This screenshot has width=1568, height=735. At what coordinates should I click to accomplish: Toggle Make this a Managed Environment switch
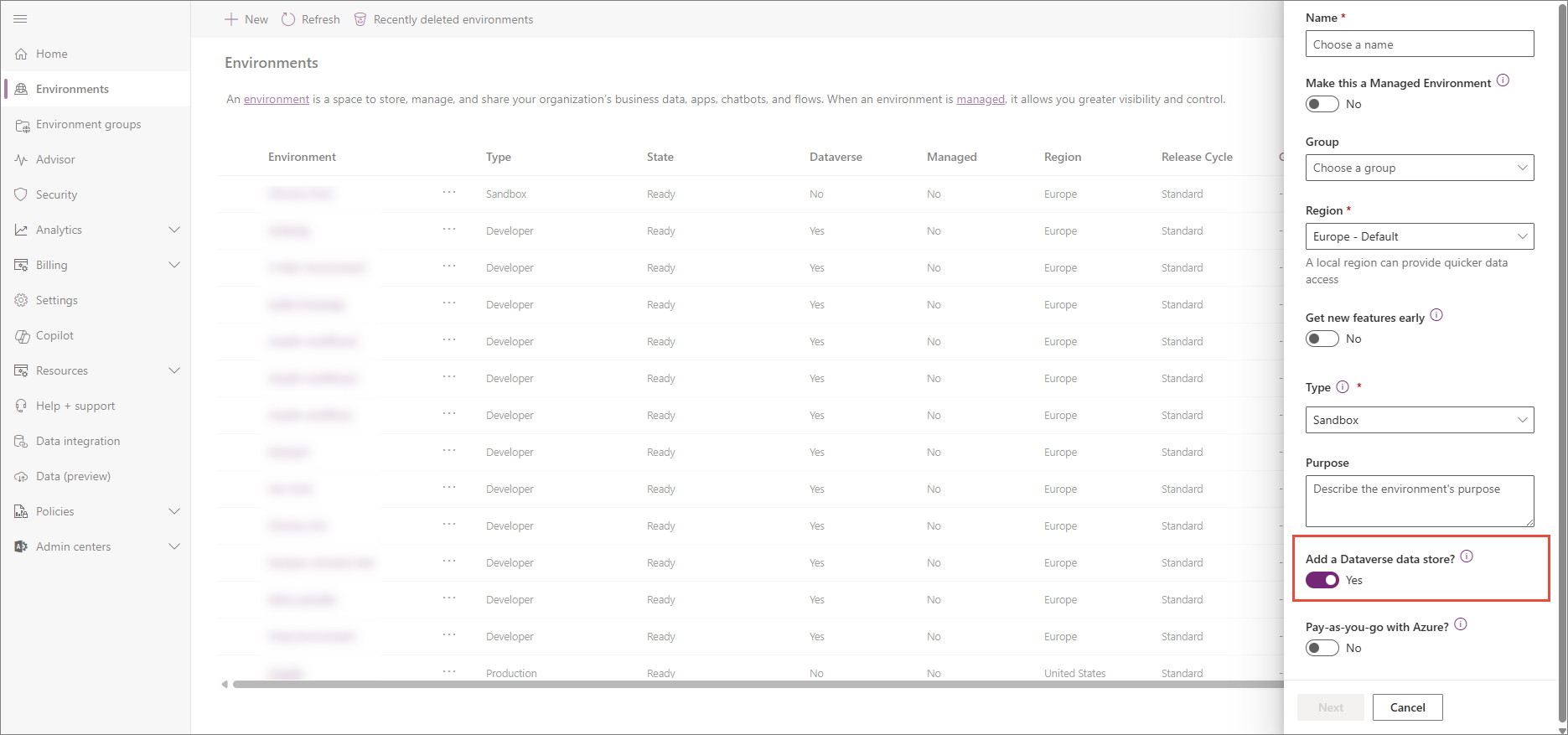pos(1322,104)
